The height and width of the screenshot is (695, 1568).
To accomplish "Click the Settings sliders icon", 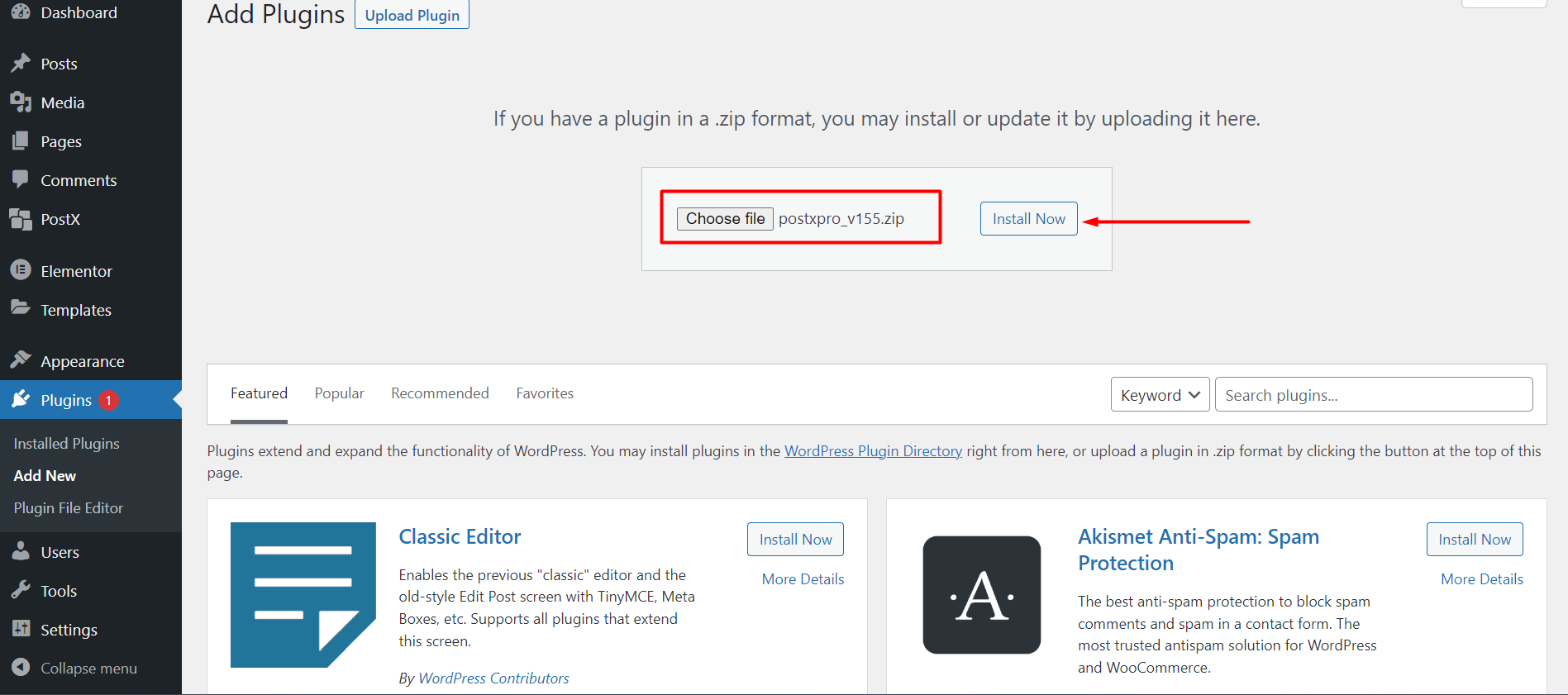I will 21,629.
